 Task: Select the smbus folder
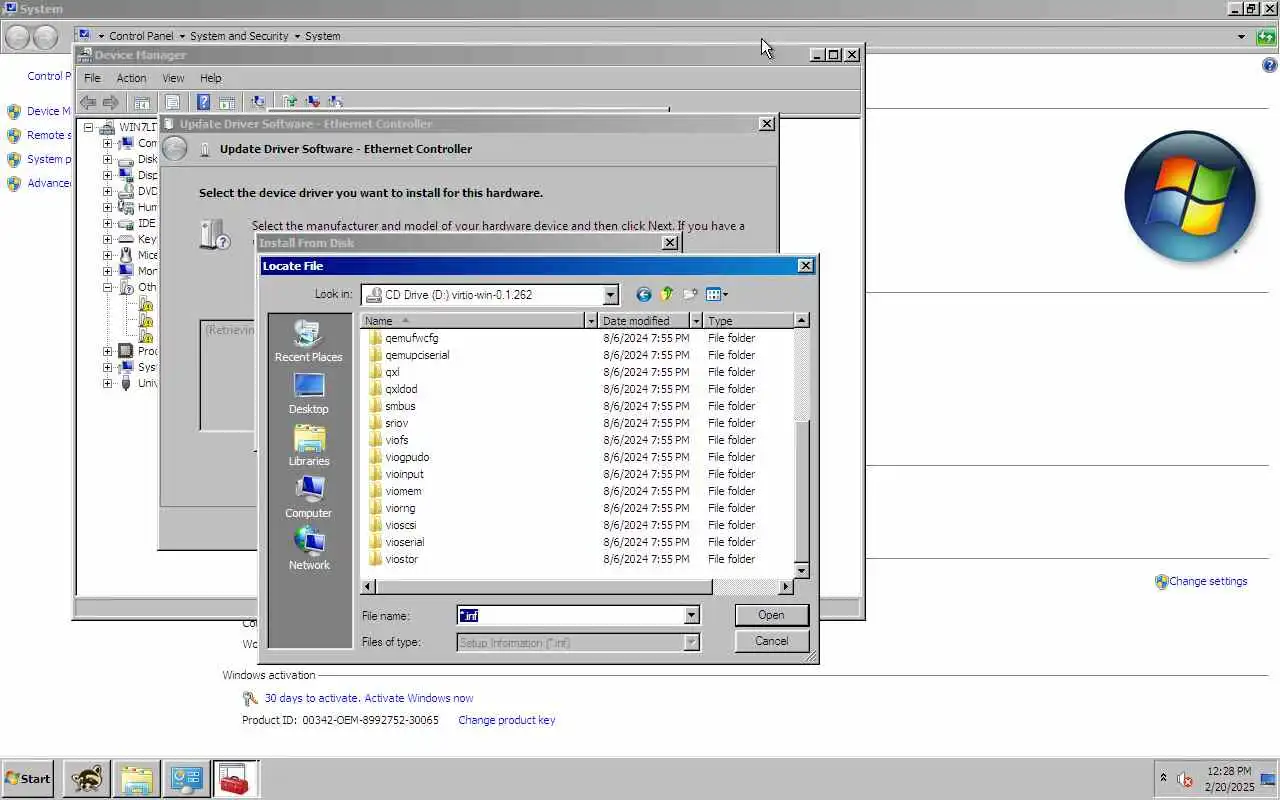click(x=399, y=406)
